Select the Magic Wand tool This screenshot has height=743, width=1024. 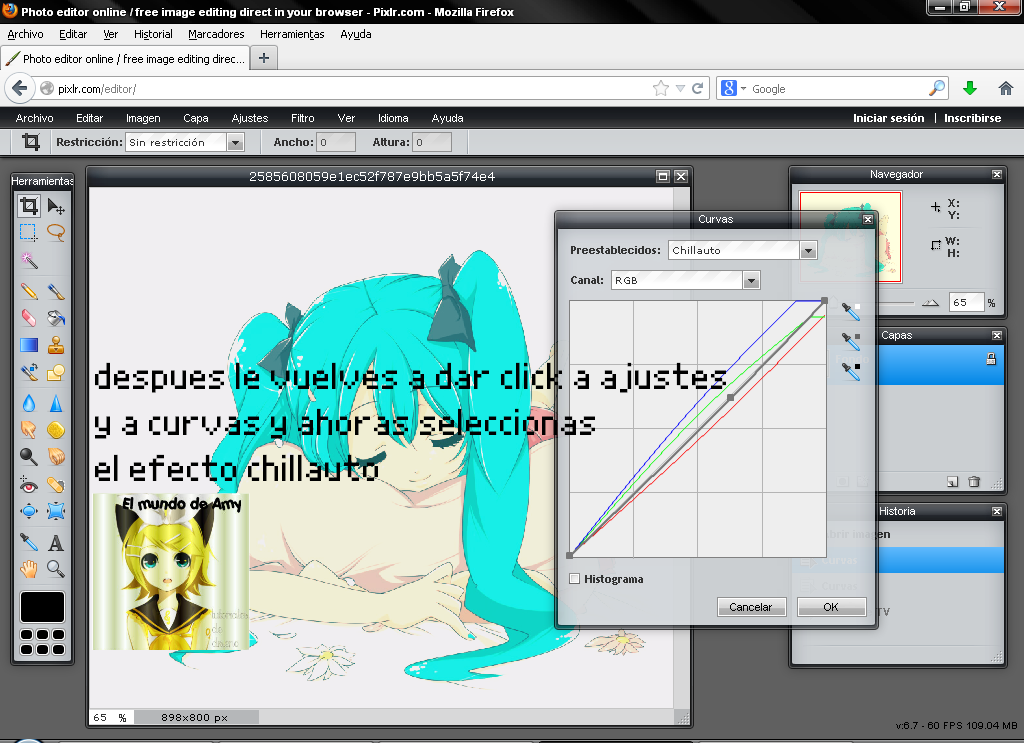tap(29, 261)
